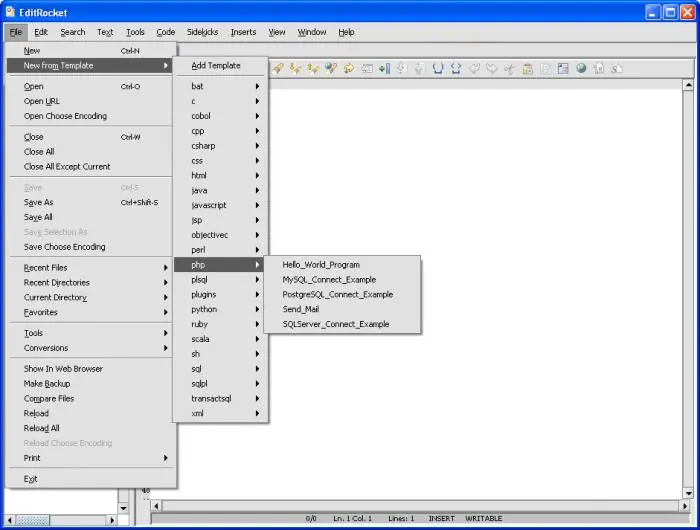Viewport: 700px width, 530px height.
Task: Choose Save As from File menu
Action: (91, 202)
